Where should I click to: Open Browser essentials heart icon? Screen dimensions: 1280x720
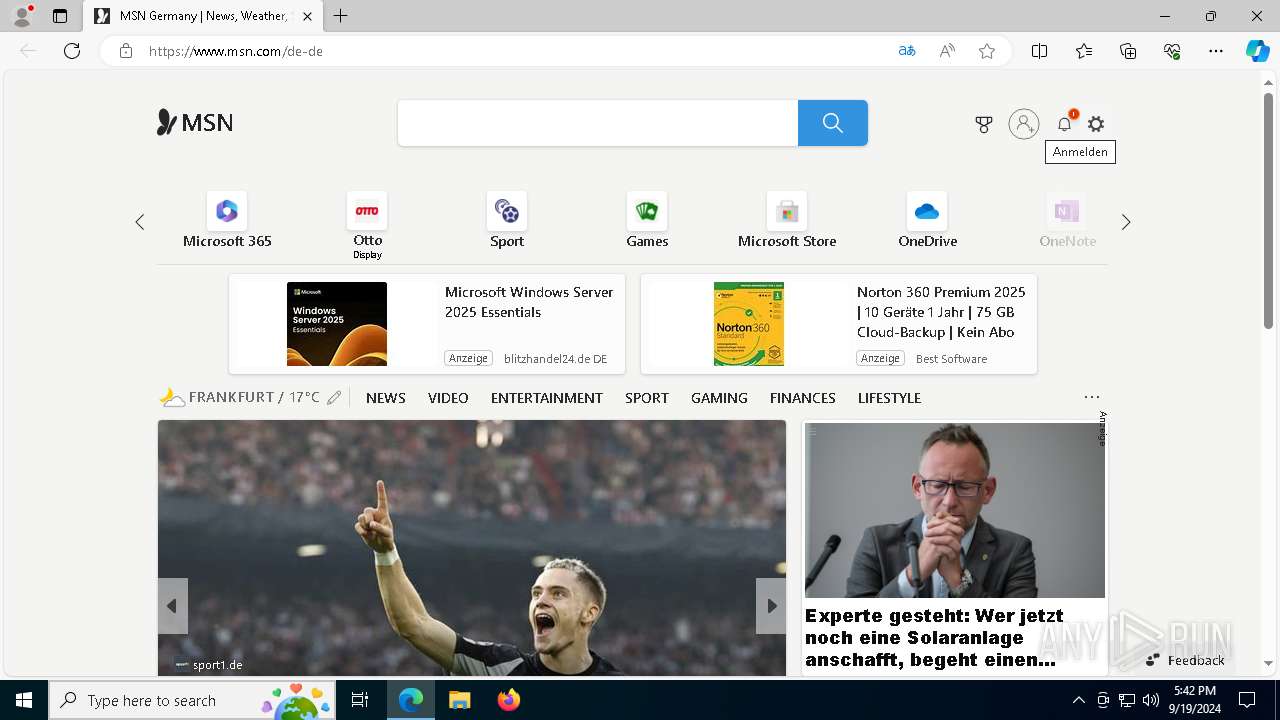pyautogui.click(x=1172, y=51)
